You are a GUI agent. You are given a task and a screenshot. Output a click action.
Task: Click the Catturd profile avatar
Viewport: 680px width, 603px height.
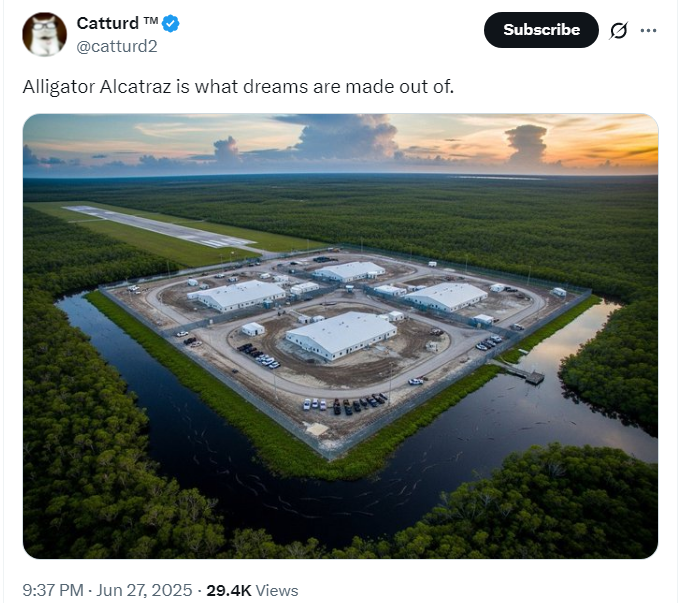click(45, 34)
